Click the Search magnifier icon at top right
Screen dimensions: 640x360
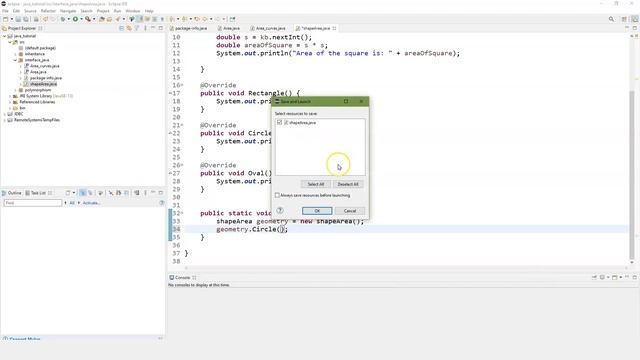pyautogui.click(x=611, y=19)
